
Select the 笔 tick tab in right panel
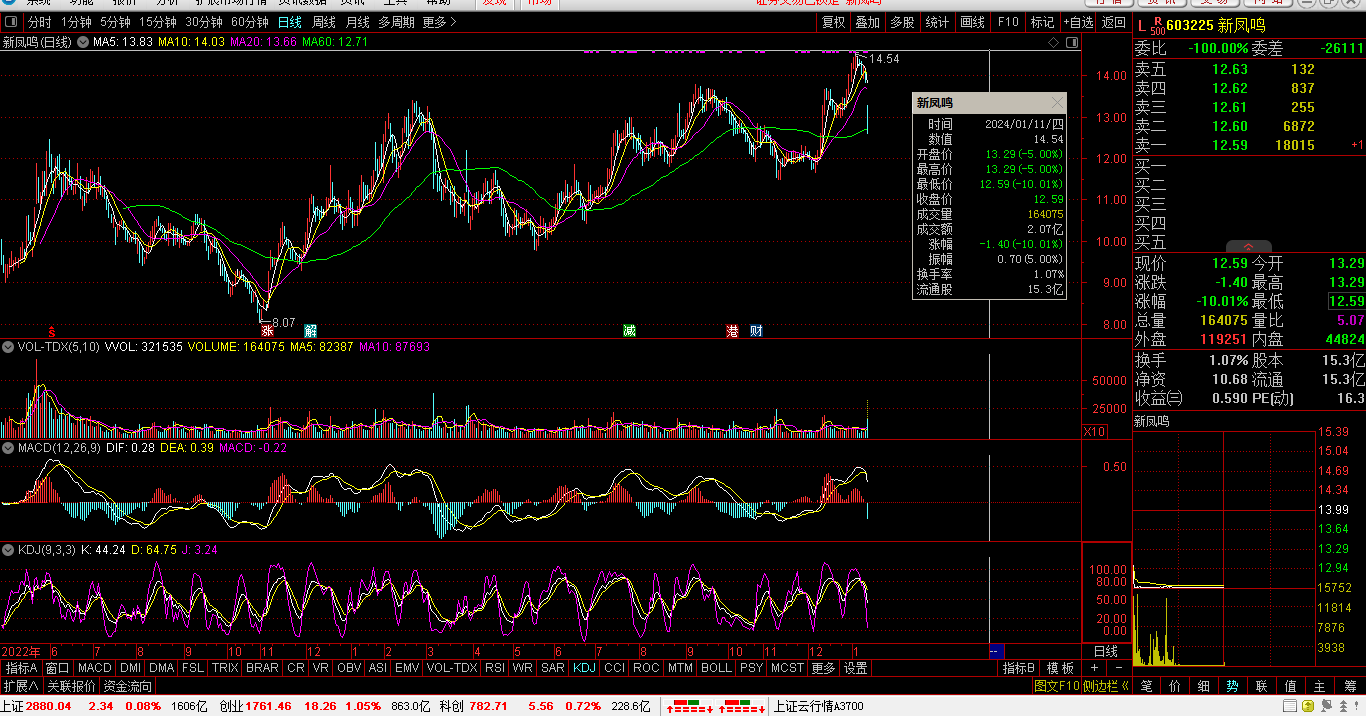[x=1146, y=686]
